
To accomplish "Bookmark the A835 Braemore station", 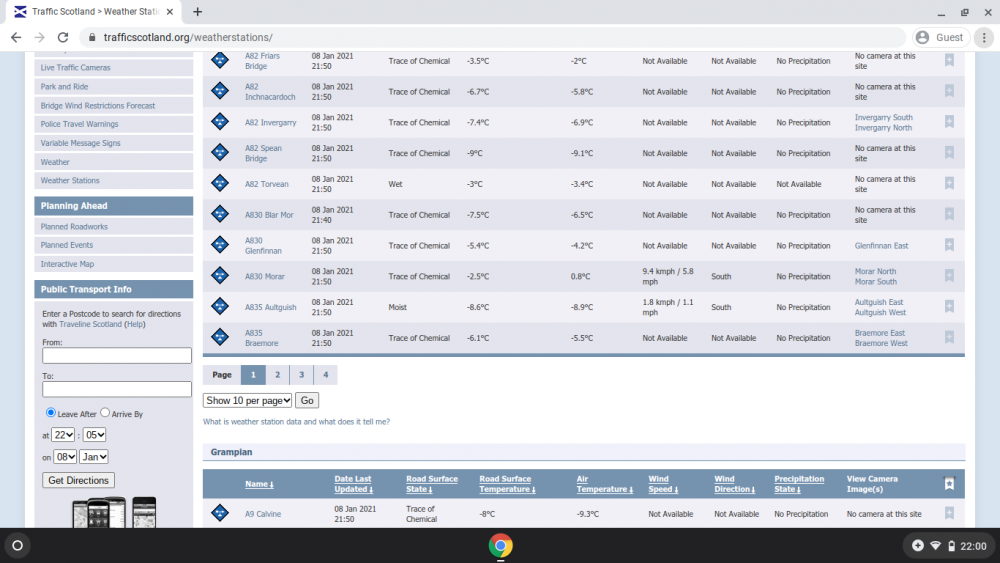I will (949, 337).
